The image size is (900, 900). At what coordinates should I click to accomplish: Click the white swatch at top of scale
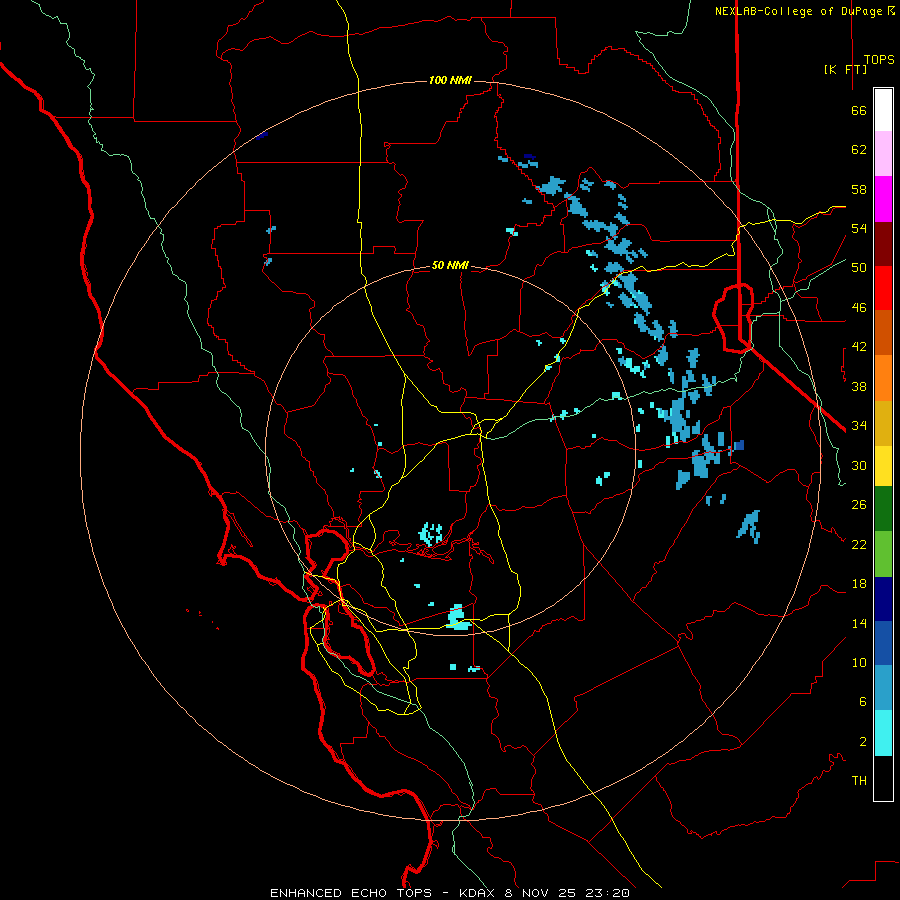tap(883, 110)
